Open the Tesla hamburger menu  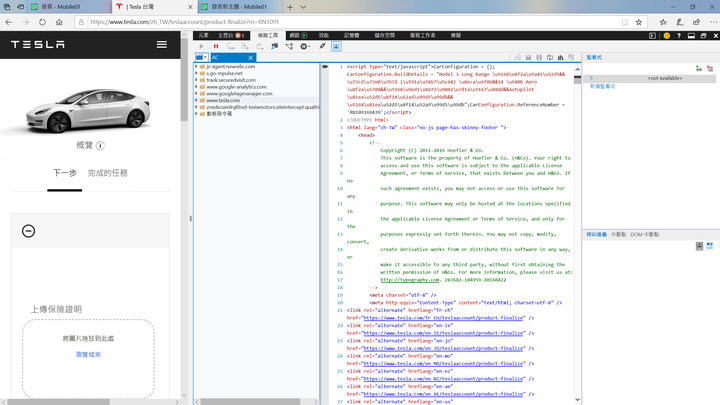(x=162, y=45)
